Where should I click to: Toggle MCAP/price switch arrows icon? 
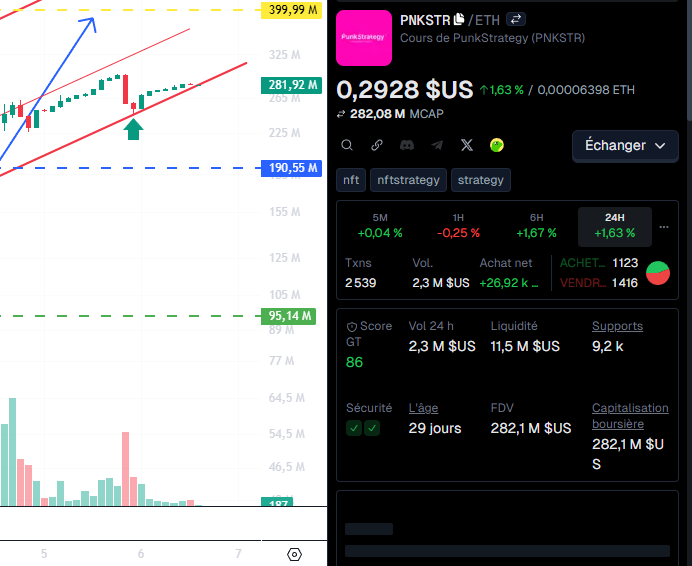[341, 114]
